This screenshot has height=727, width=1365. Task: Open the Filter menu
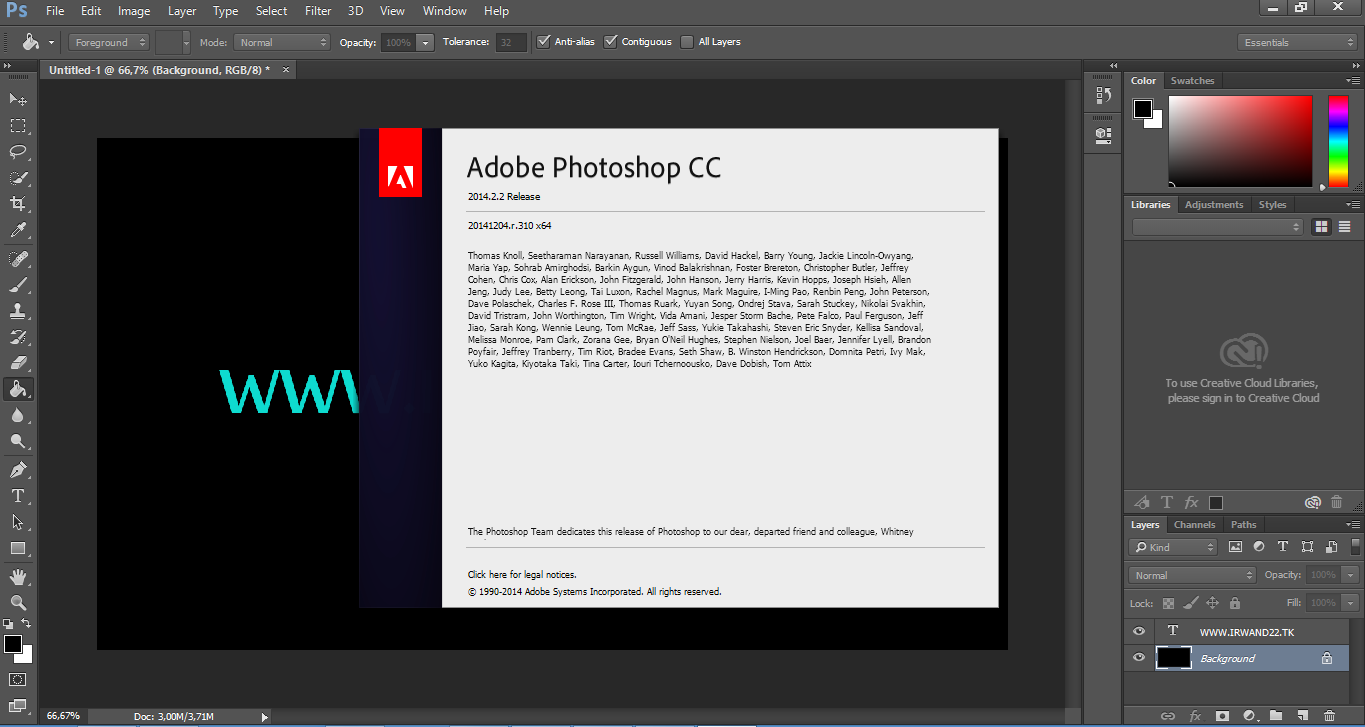click(x=318, y=11)
